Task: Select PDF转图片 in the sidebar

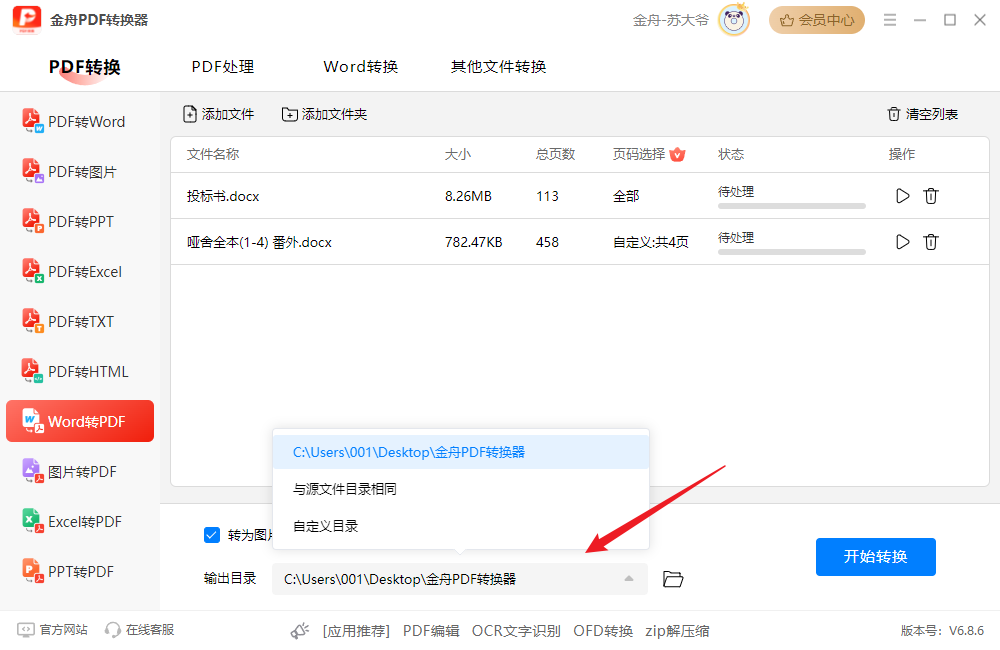Action: pyautogui.click(x=80, y=171)
